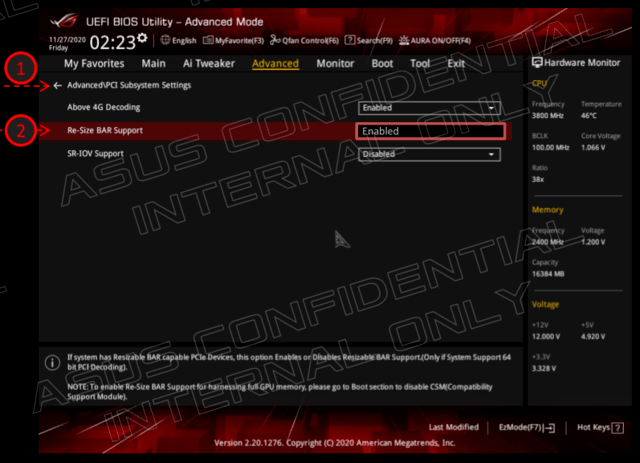Click the Hot Keys question mark icon

click(618, 428)
